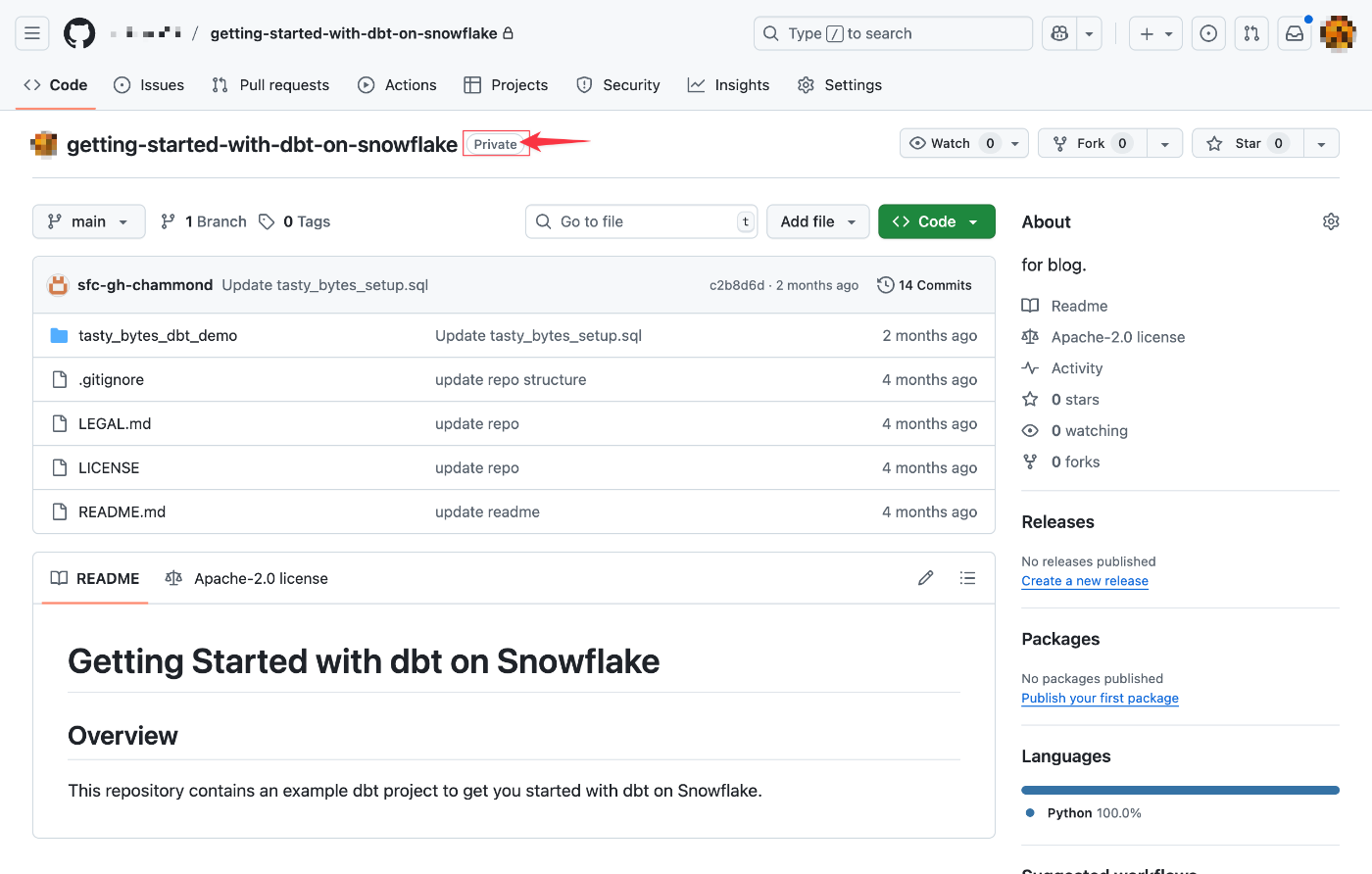1372x874 pixels.
Task: Switch to Apache-2.0 license tab
Action: (247, 578)
